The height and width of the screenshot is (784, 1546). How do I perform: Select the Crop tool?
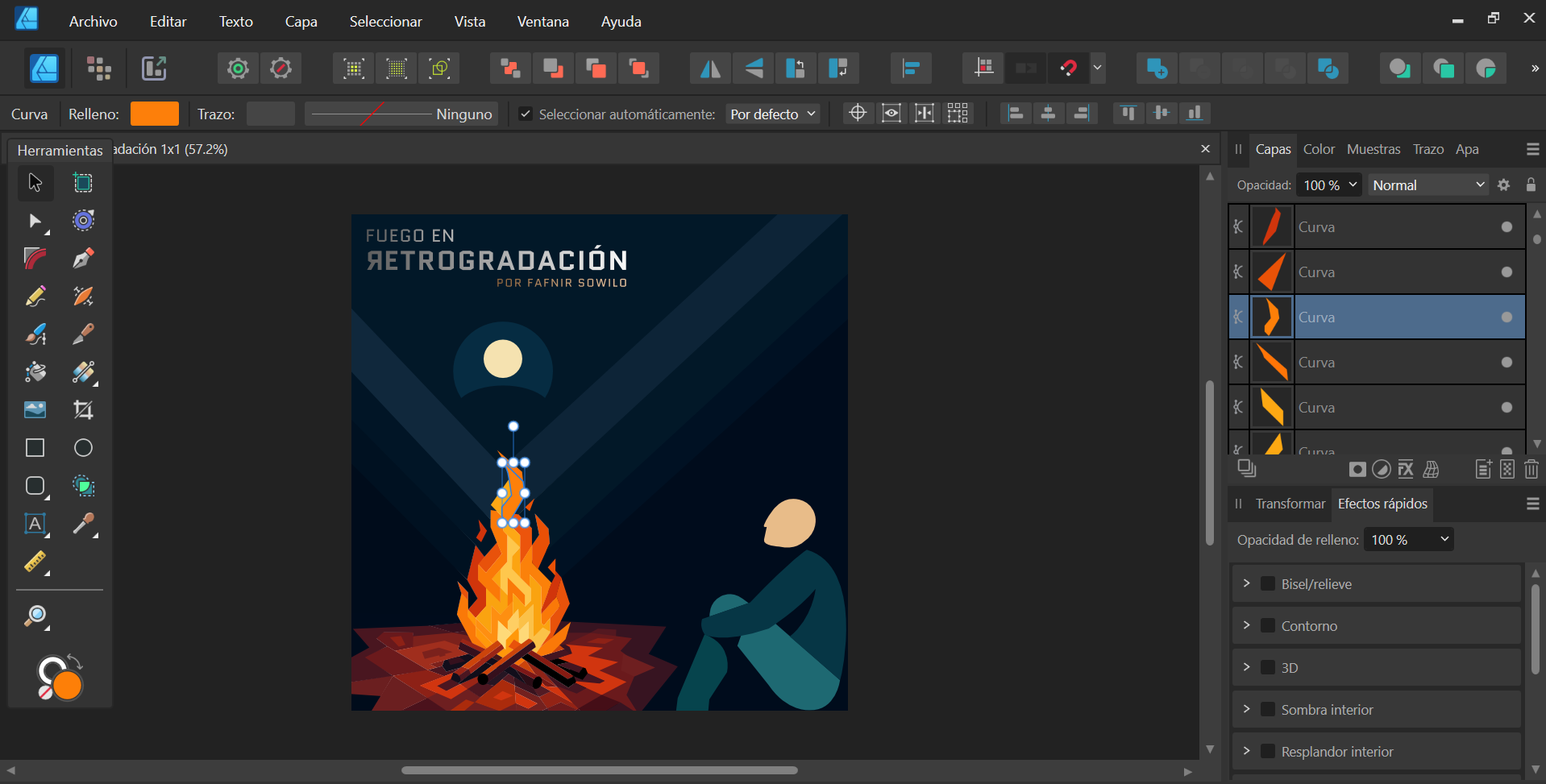point(83,410)
